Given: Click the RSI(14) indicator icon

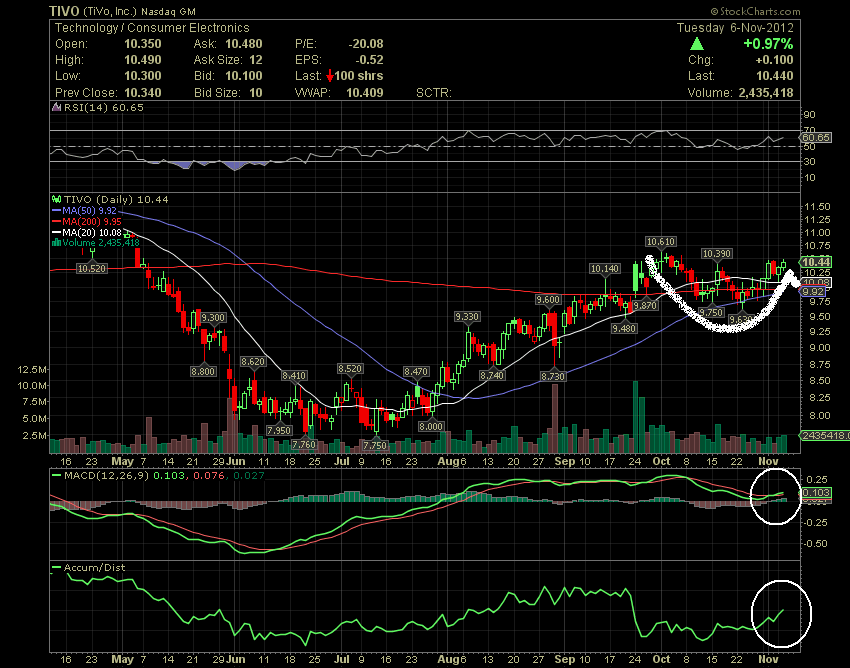Looking at the screenshot, I should (x=56, y=107).
